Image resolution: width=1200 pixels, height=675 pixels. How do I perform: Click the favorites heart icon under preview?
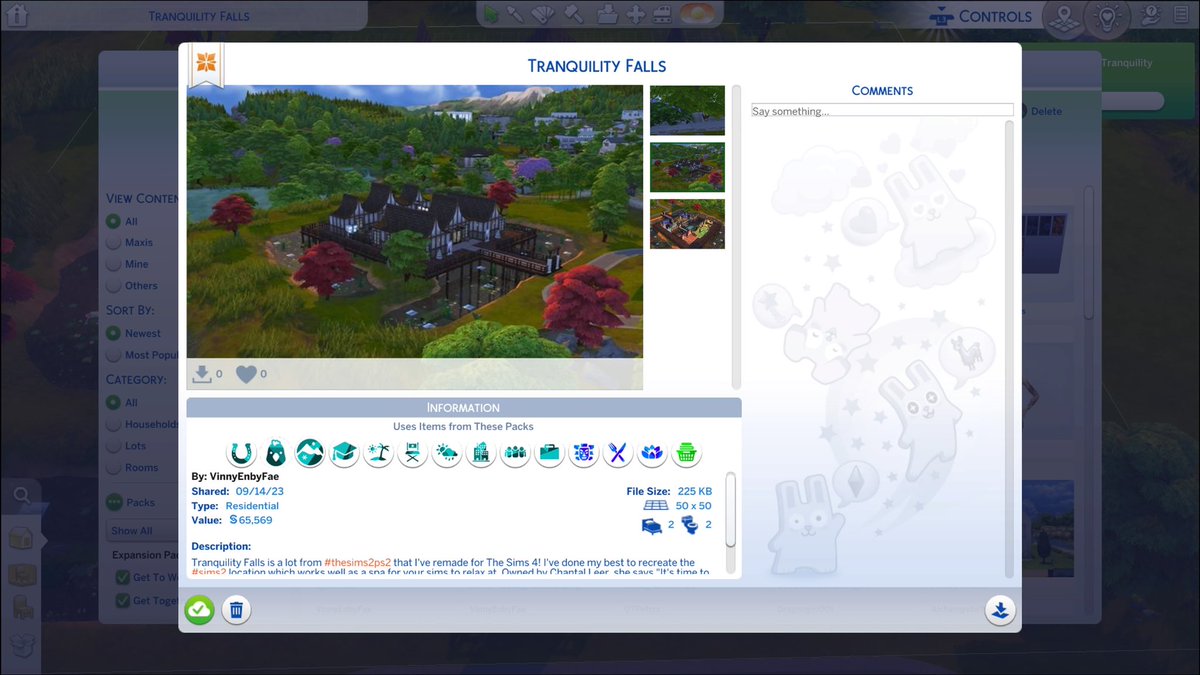click(x=246, y=374)
